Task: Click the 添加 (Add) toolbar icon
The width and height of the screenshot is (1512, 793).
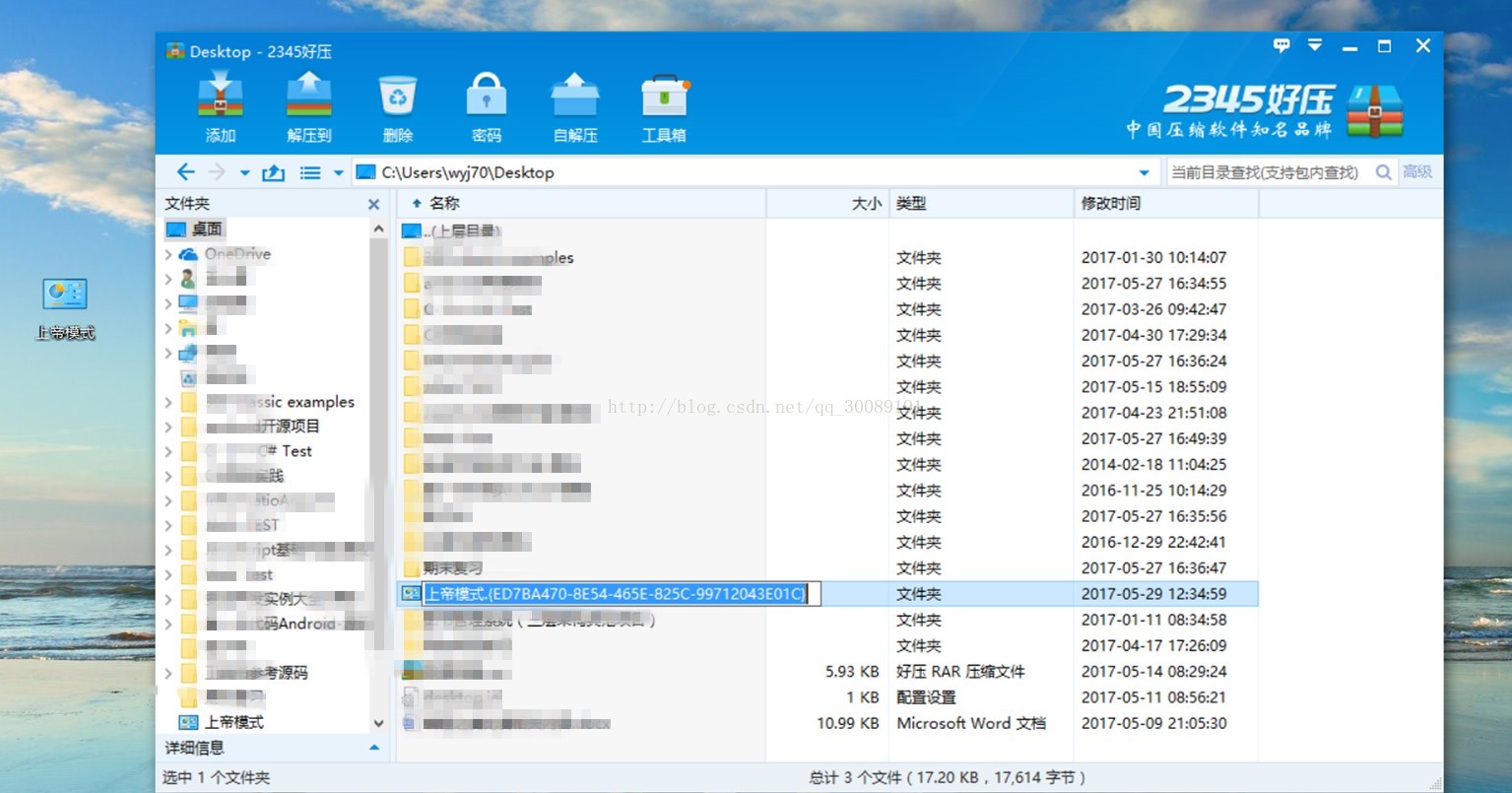Action: pyautogui.click(x=221, y=97)
